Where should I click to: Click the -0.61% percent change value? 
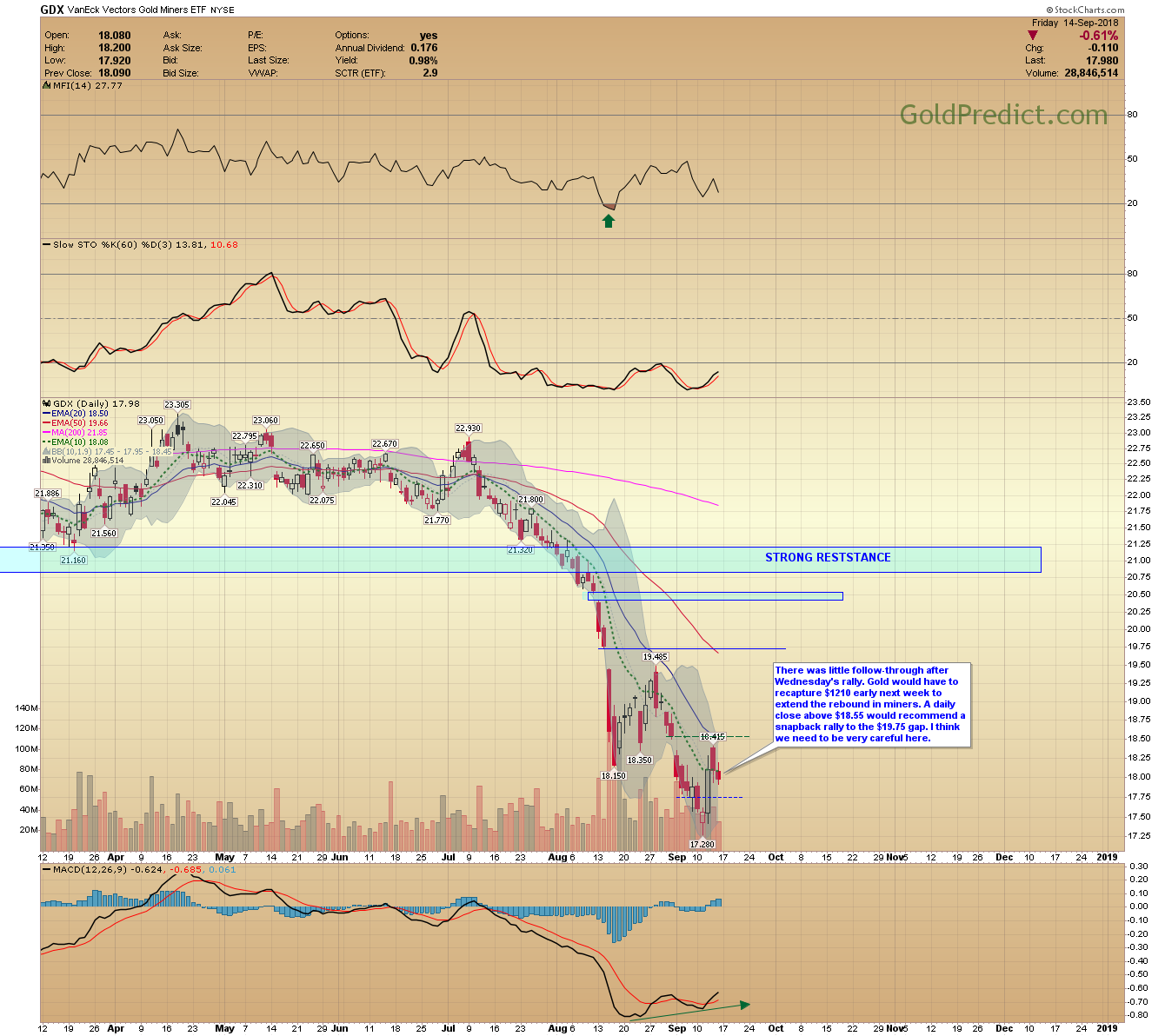point(1099,36)
